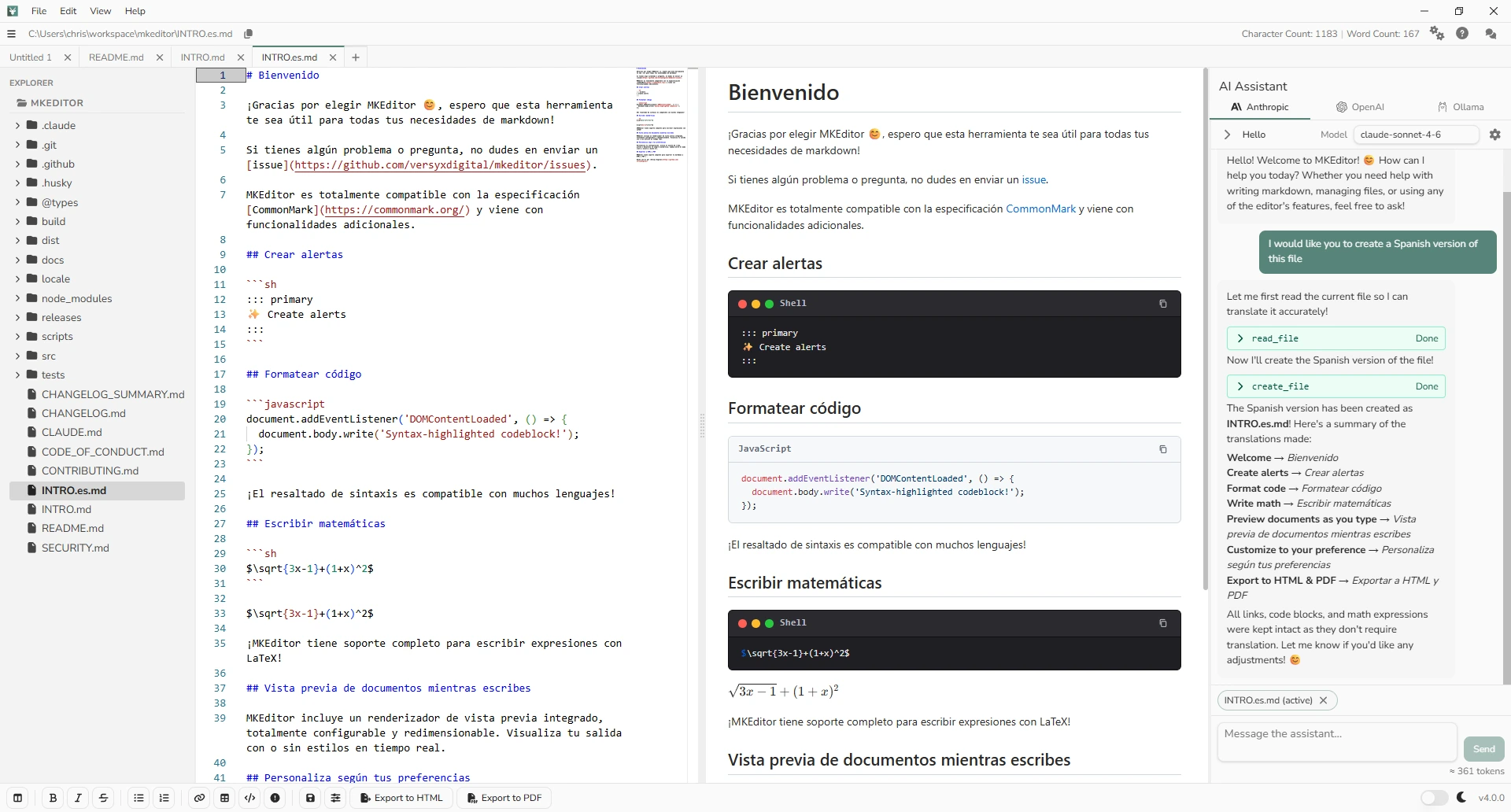The height and width of the screenshot is (812, 1511).
Task: Copy the Shell 'Create alerts' code block
Action: [x=1162, y=304]
